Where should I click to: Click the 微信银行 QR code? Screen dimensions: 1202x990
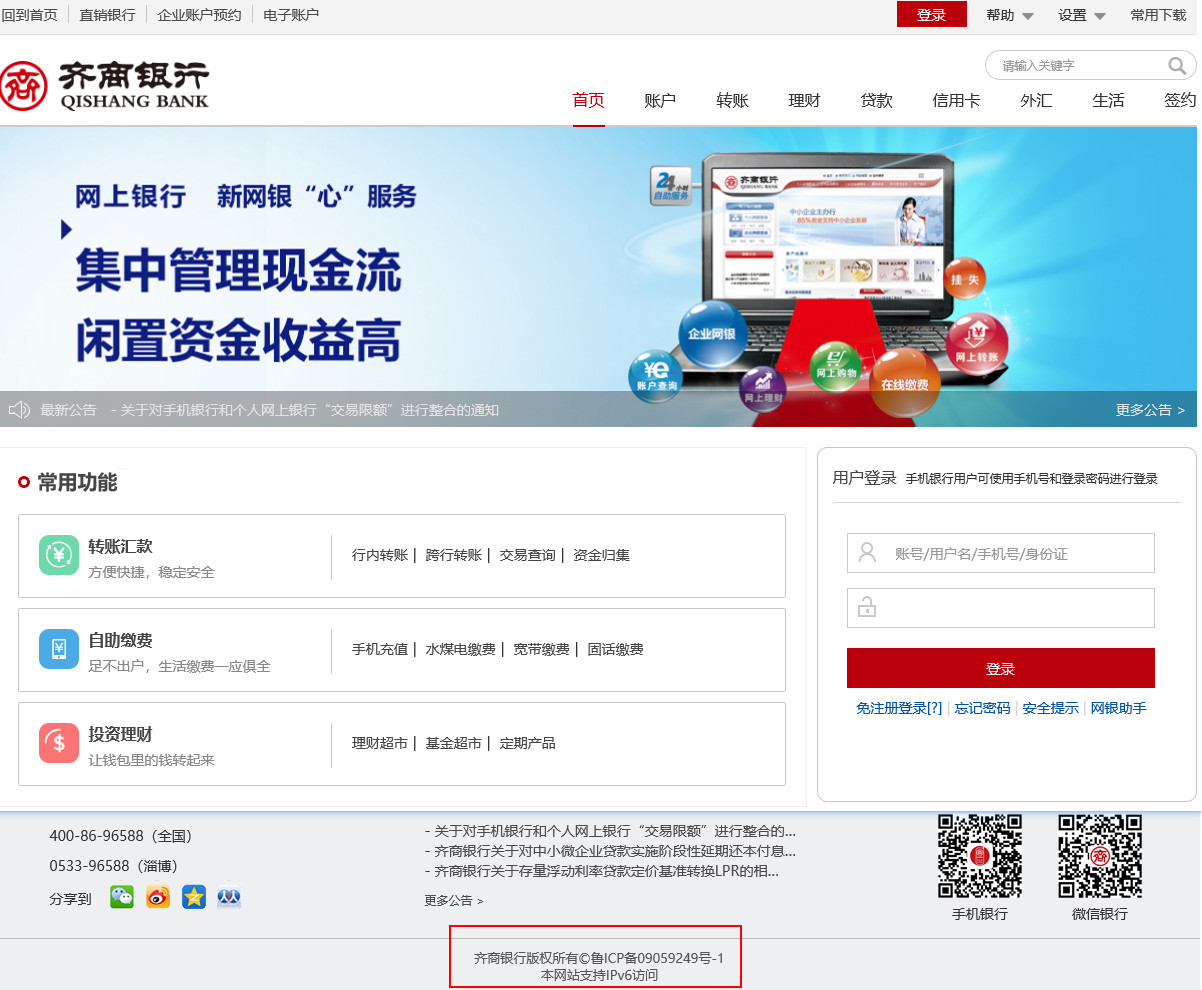(1100, 856)
